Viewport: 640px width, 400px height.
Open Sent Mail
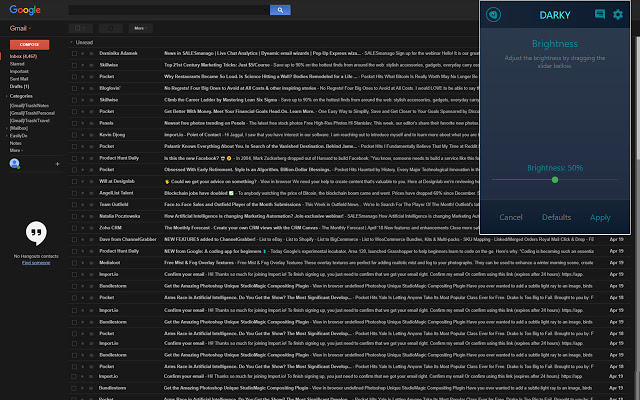(19, 79)
